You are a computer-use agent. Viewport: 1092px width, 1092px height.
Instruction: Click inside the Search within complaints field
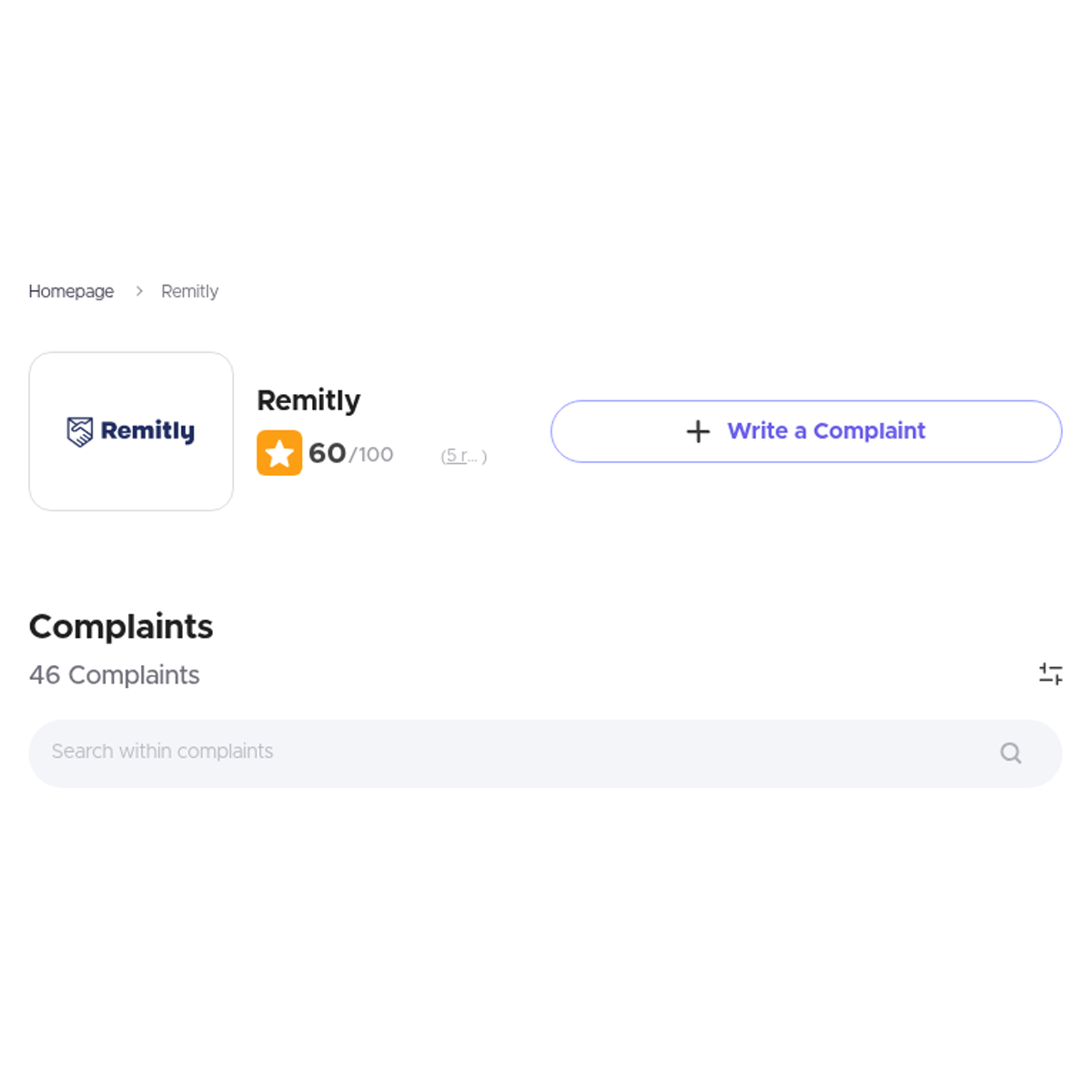[x=364, y=752]
